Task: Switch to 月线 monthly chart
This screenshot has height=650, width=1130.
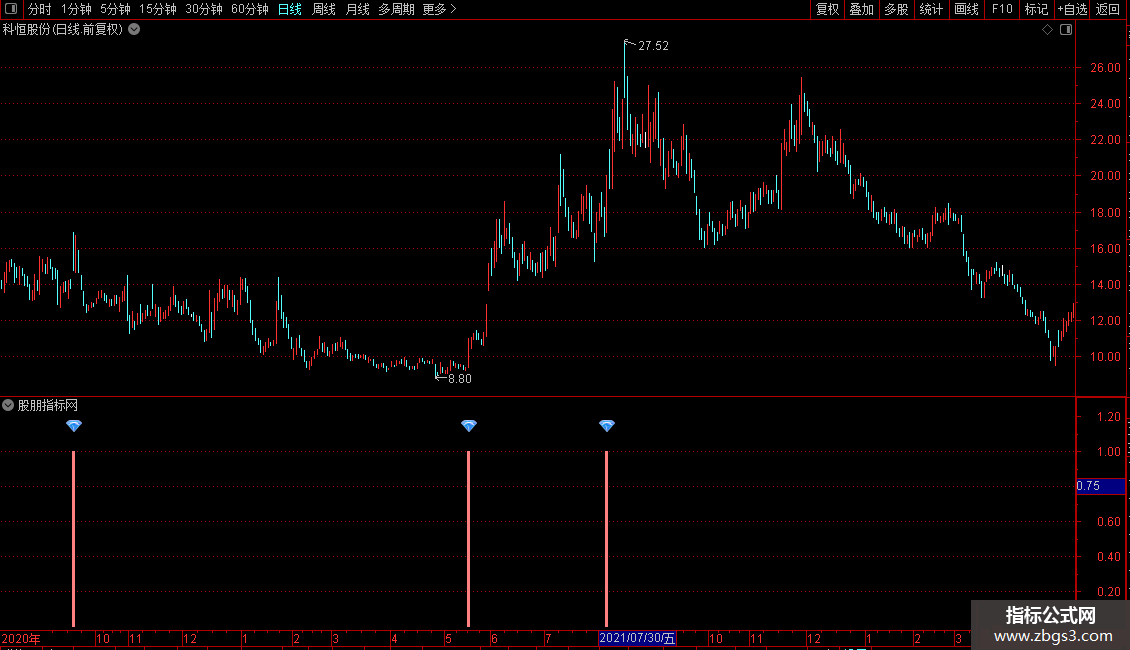Action: click(357, 9)
